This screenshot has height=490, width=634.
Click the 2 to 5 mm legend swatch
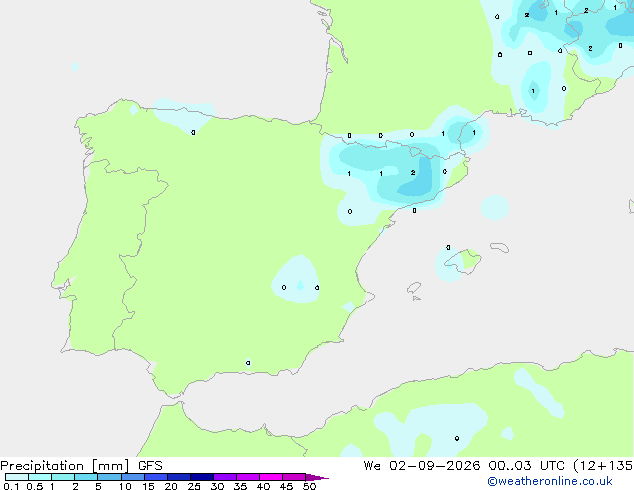pos(86,477)
